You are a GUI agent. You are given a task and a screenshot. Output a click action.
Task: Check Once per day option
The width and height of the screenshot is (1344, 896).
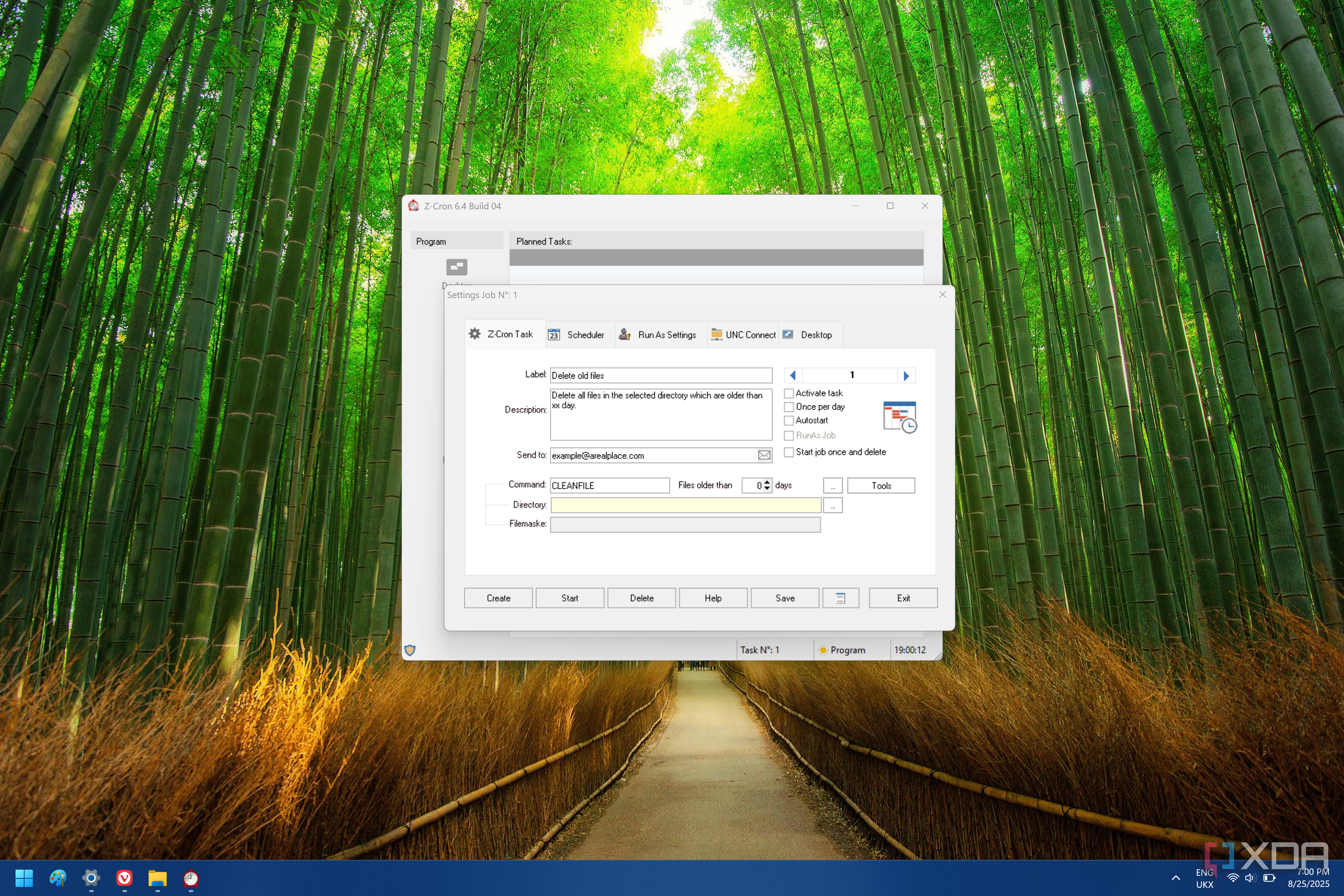pos(789,407)
